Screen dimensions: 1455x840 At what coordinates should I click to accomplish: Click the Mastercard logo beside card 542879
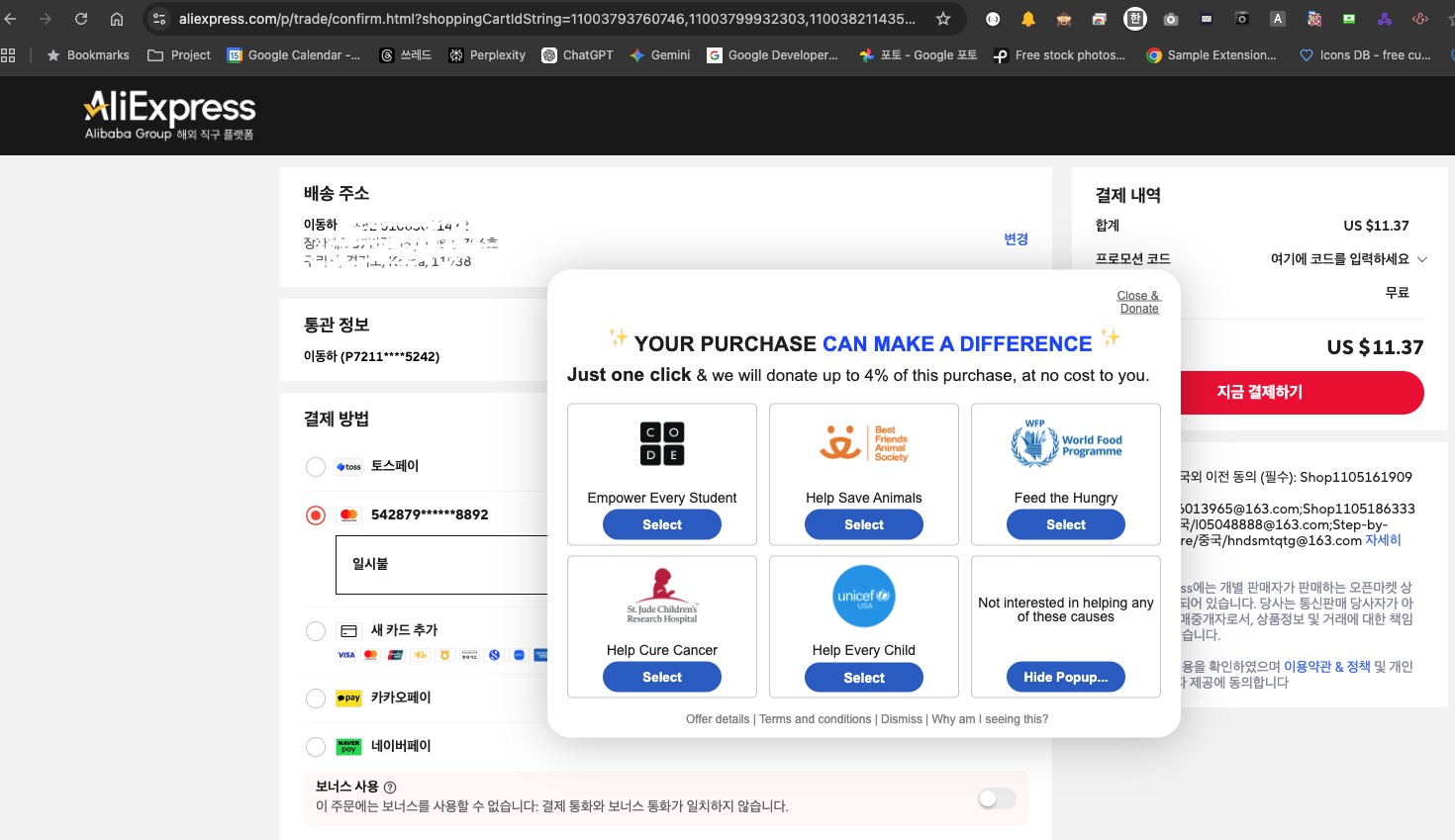[x=348, y=514]
